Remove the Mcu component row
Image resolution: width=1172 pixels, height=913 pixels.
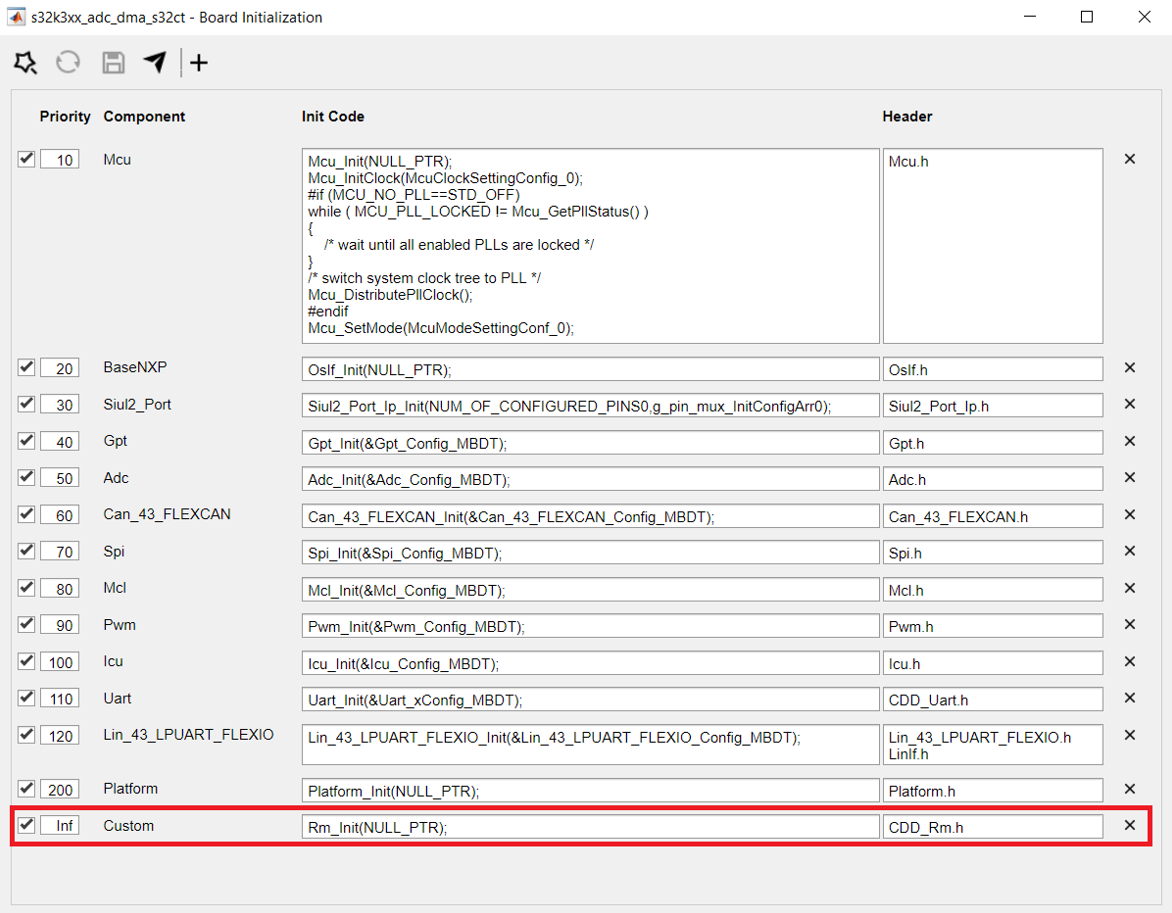(x=1130, y=159)
